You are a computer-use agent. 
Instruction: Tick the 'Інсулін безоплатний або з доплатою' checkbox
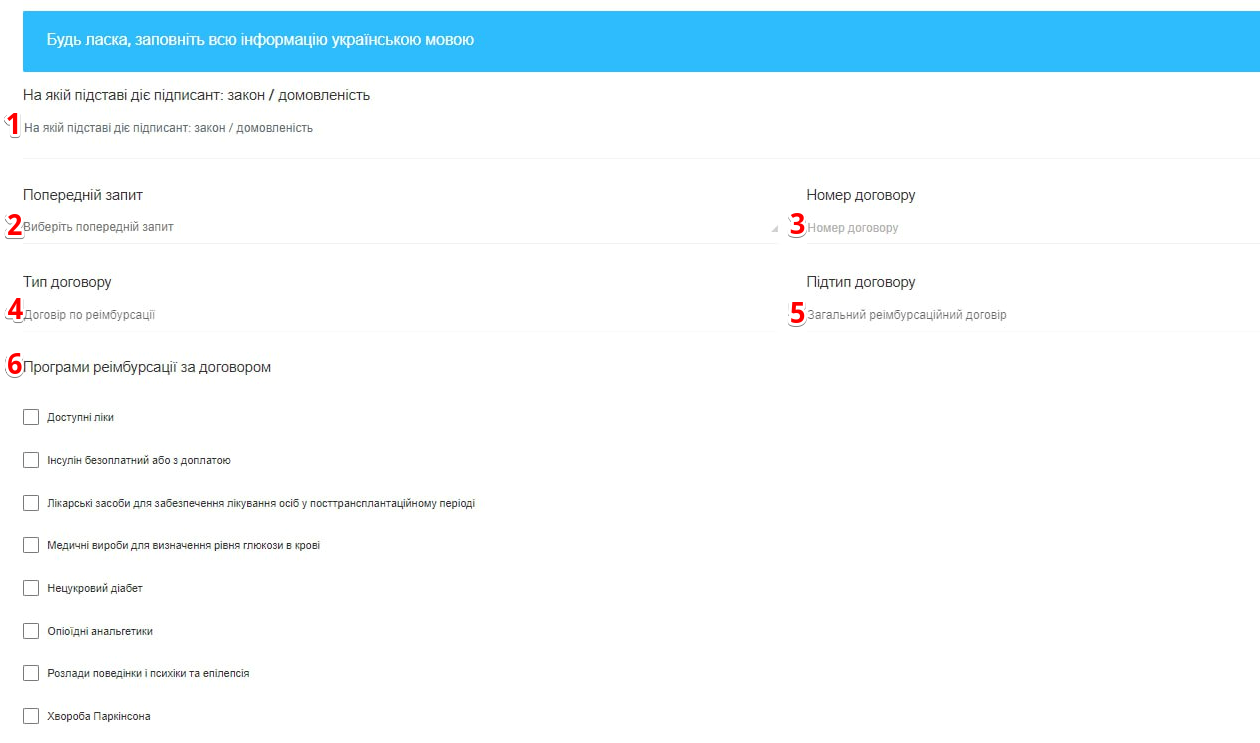point(31,460)
